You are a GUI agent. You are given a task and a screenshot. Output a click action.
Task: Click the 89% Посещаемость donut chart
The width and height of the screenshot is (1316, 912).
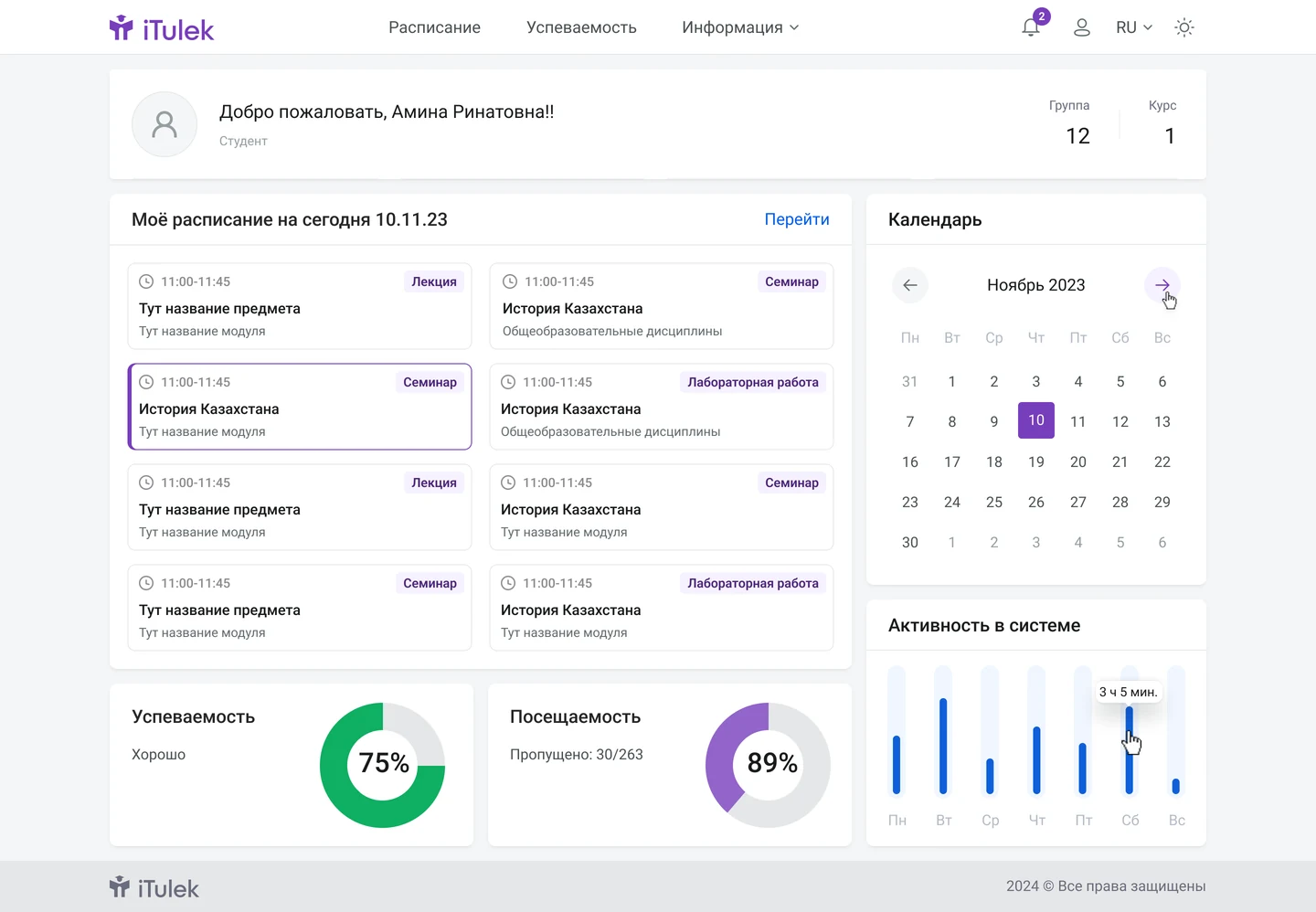769,765
